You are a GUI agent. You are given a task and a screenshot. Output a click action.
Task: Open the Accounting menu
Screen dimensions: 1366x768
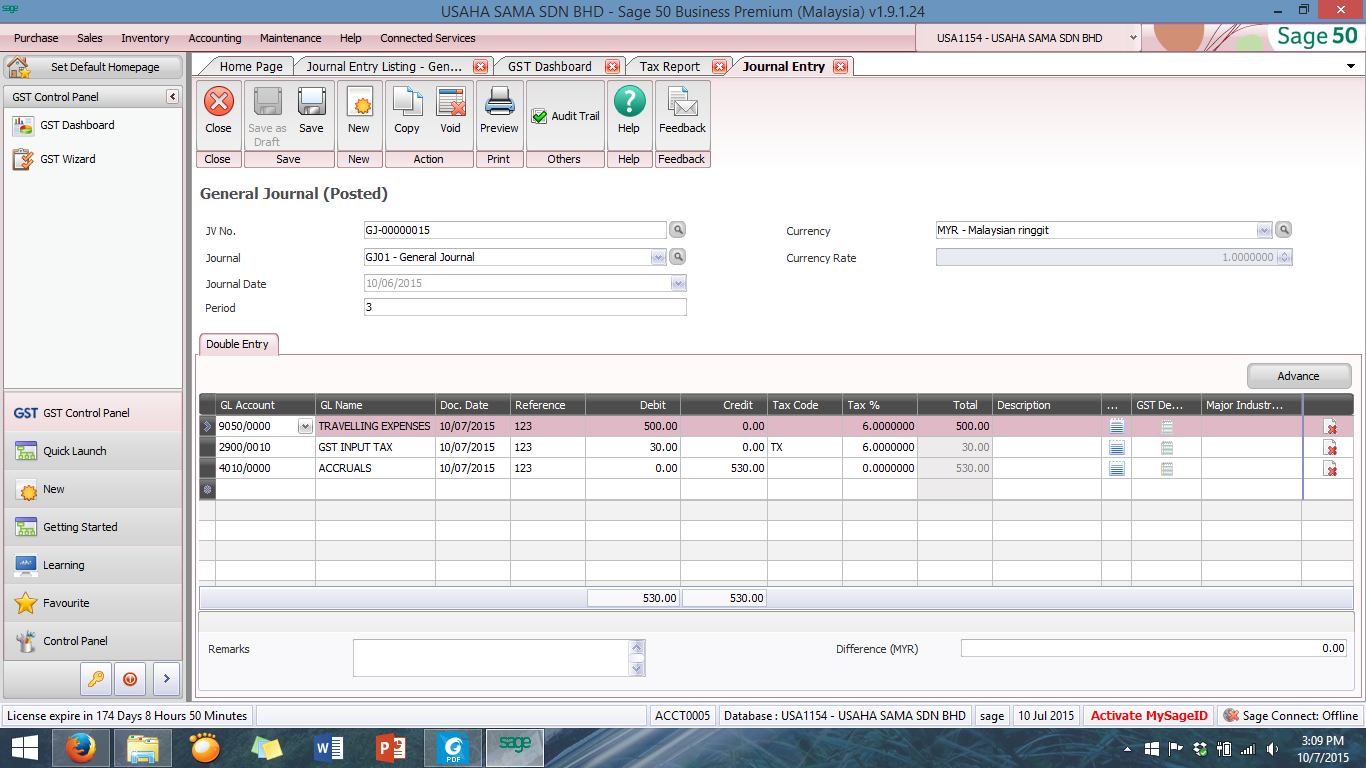click(x=215, y=38)
